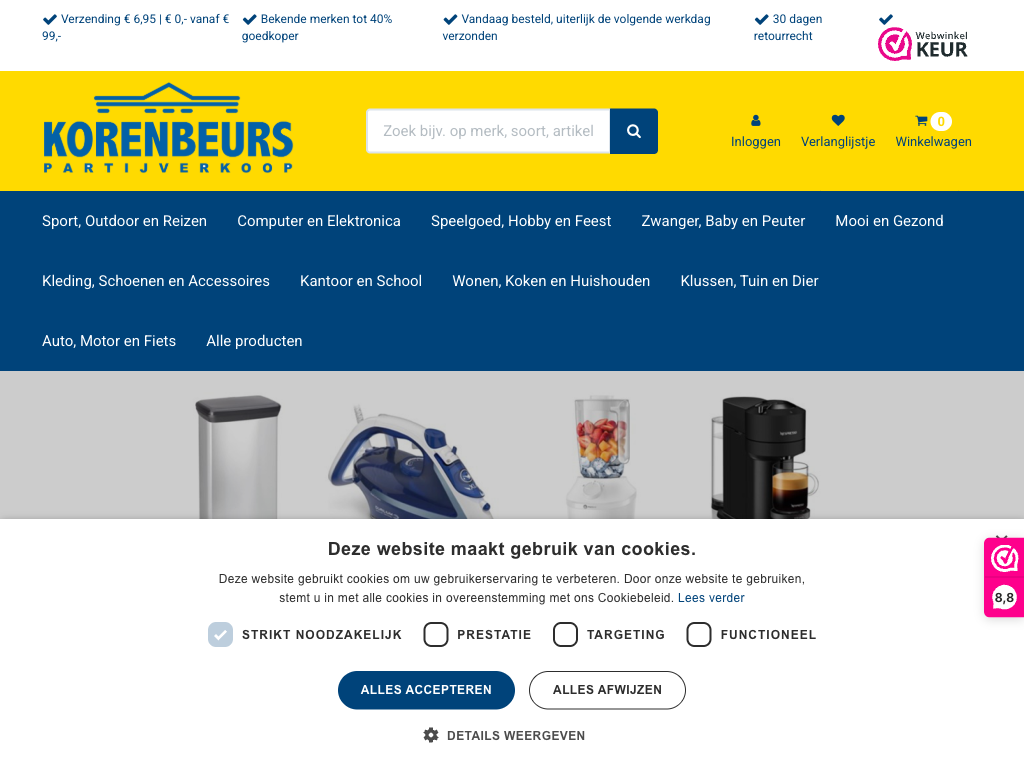Screen dimensions: 1024x768
Task: Enable the Prestatie cookies checkbox
Action: coord(436,634)
